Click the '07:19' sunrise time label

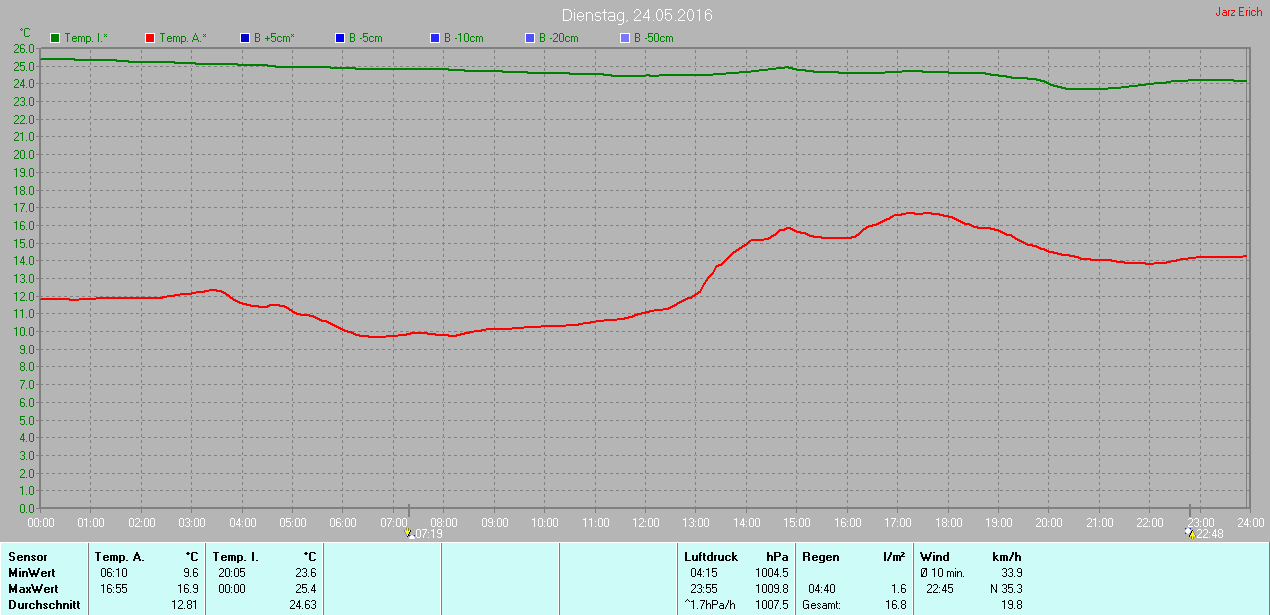click(x=428, y=534)
